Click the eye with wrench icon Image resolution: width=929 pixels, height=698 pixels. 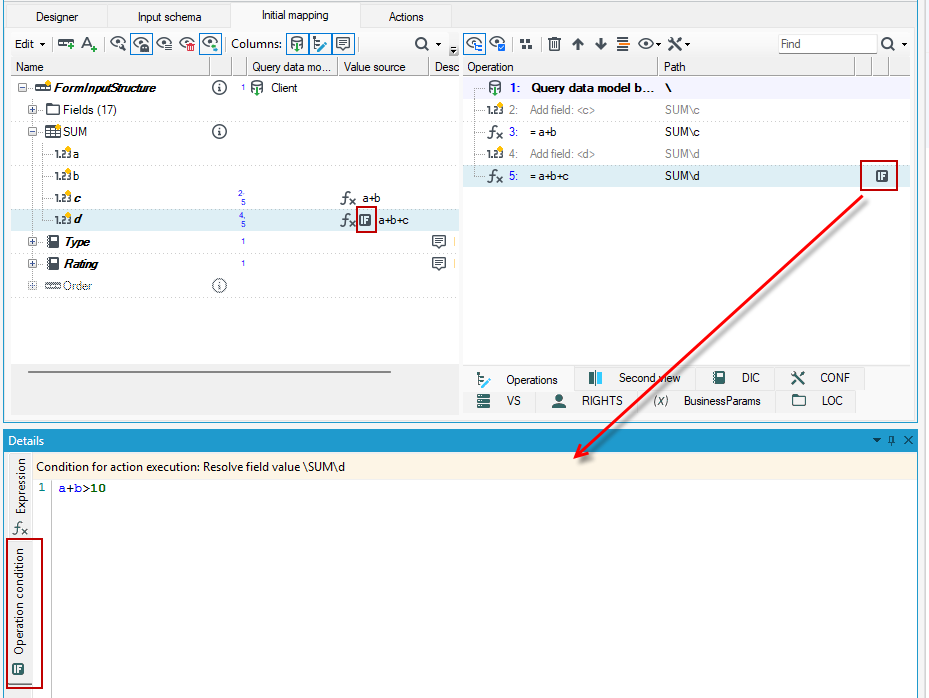coord(118,44)
